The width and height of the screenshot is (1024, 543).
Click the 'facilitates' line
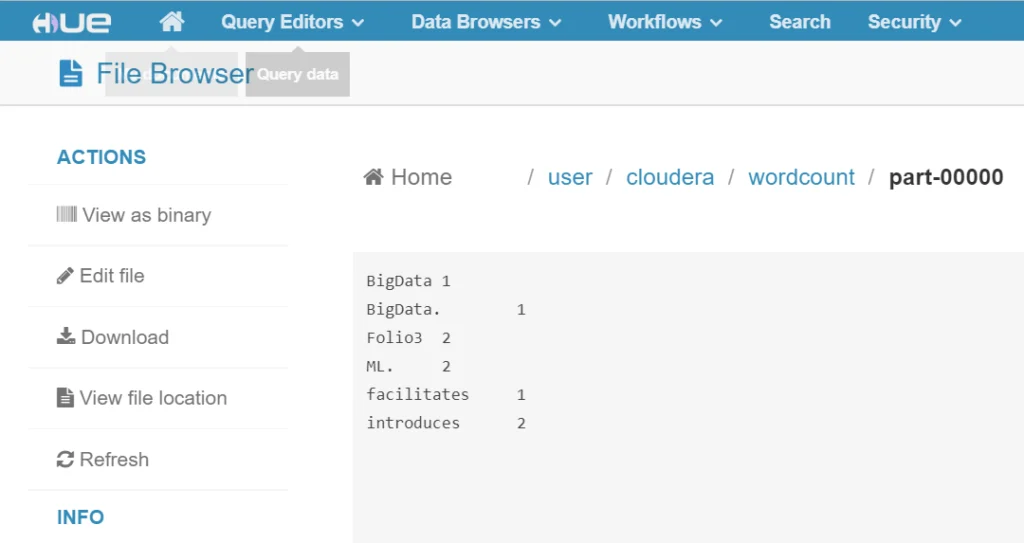pyautogui.click(x=446, y=395)
